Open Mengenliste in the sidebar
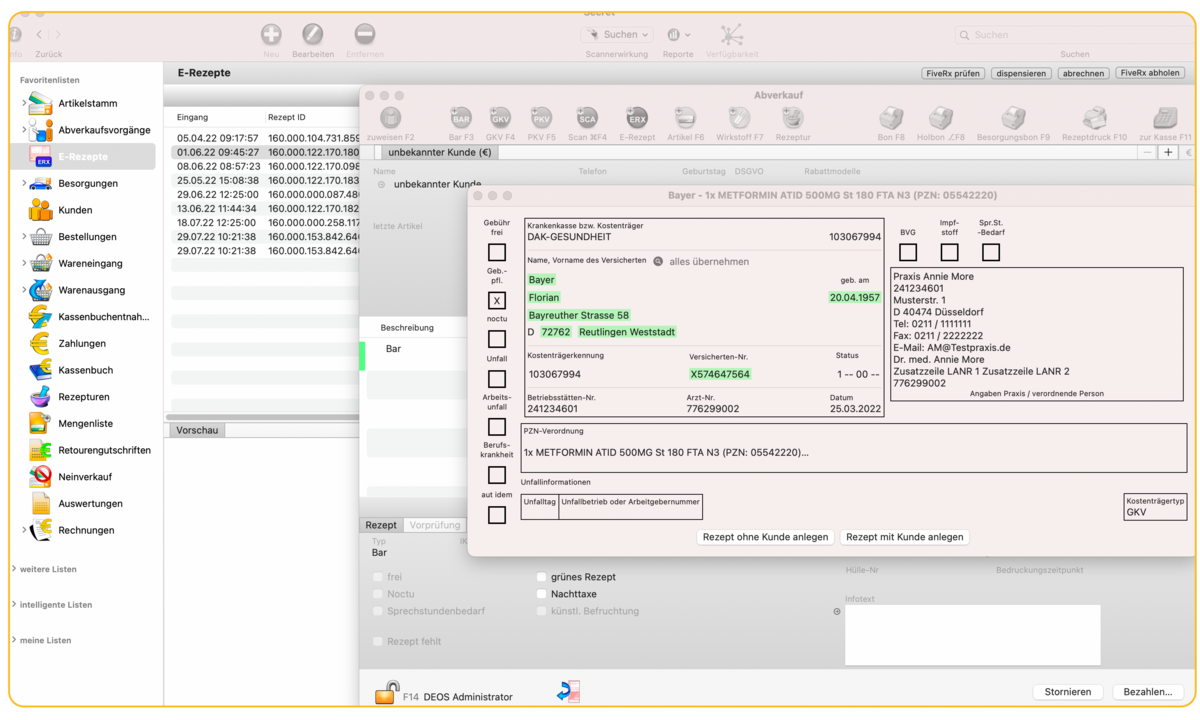The image size is (1200, 720). point(86,424)
